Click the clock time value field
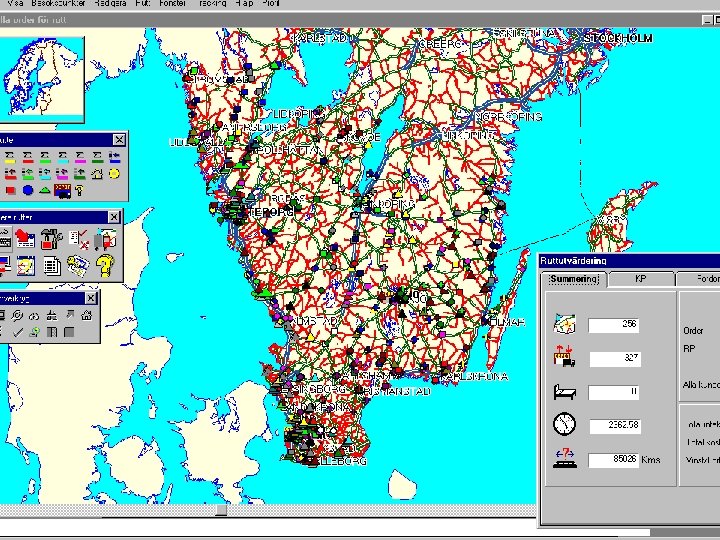The height and width of the screenshot is (540, 720). point(614,426)
